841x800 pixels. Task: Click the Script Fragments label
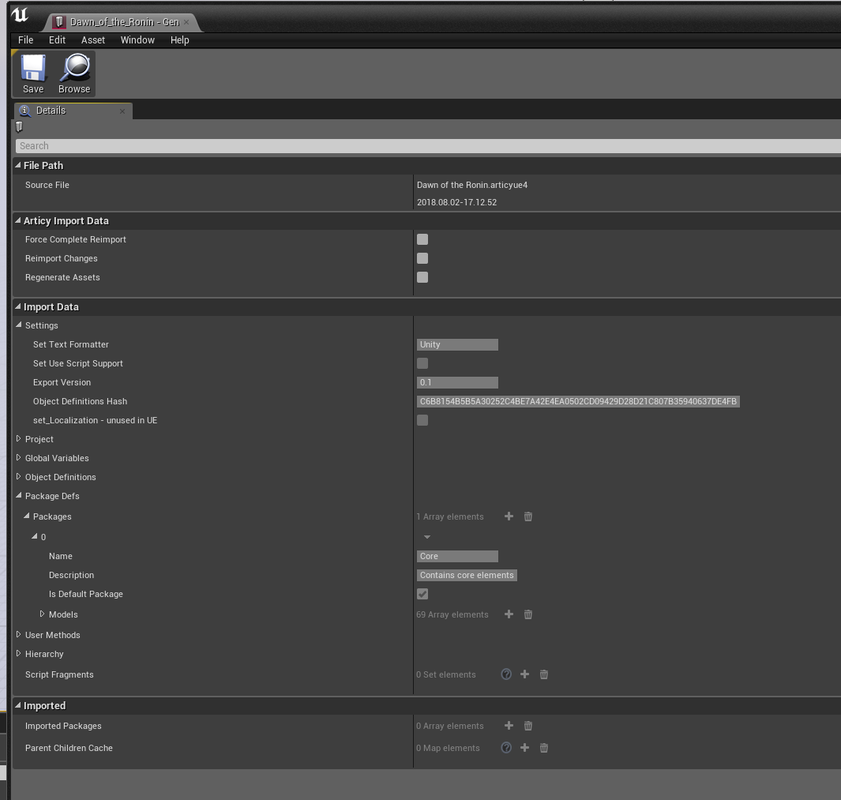59,675
